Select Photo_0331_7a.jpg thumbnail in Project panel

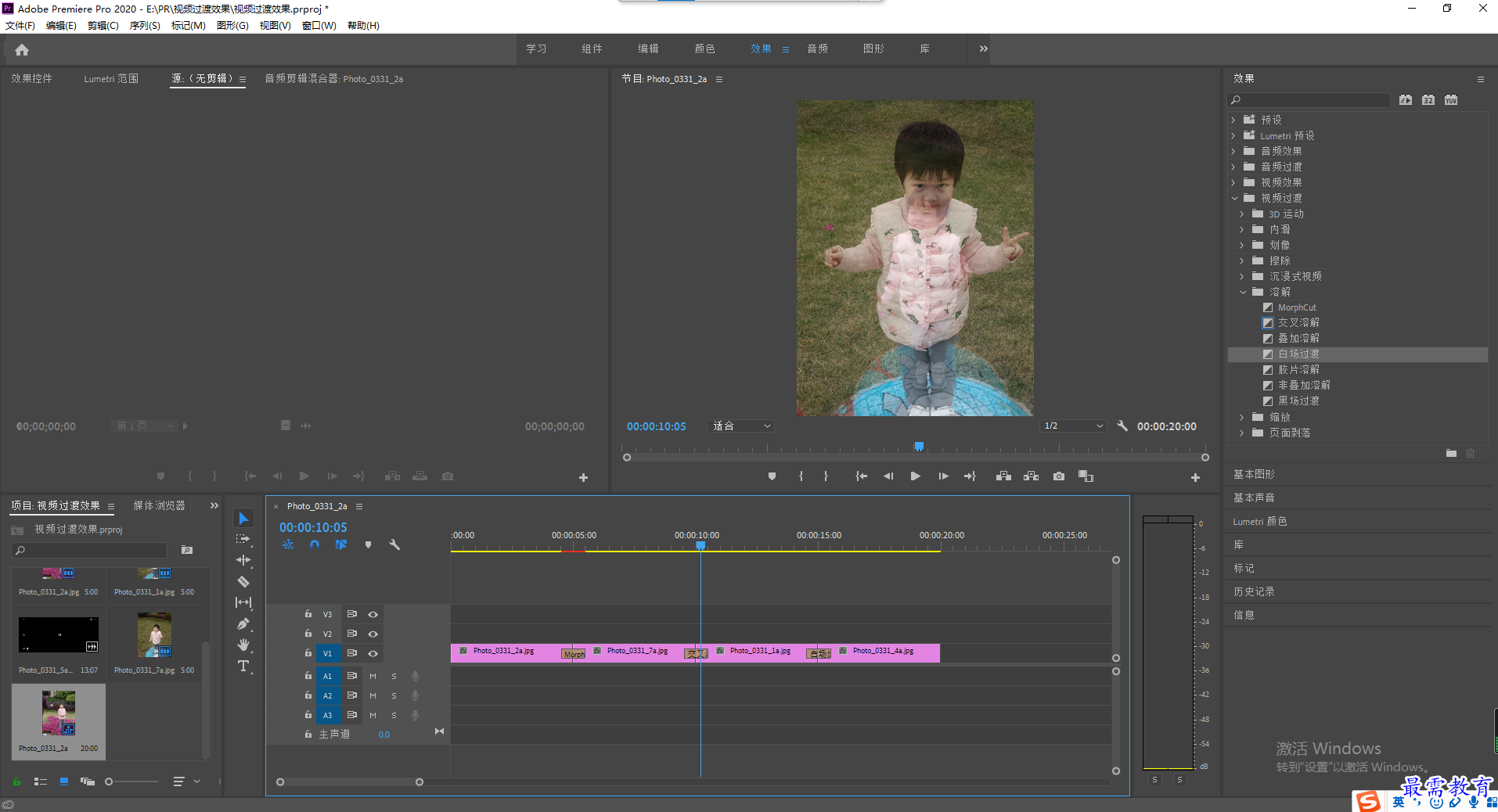(x=154, y=634)
